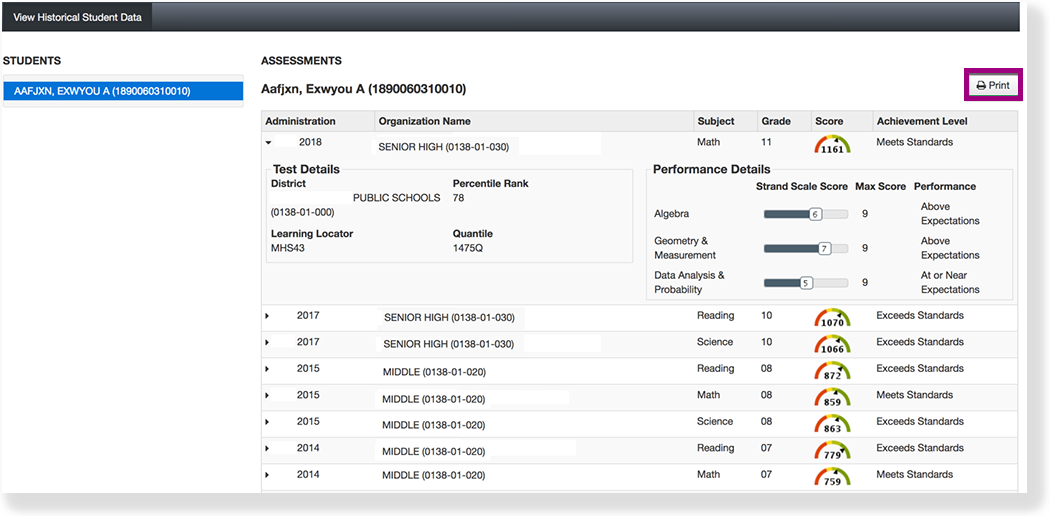The height and width of the screenshot is (516, 1050).
Task: Collapse the 2018 Math assessment row
Action: (268, 143)
